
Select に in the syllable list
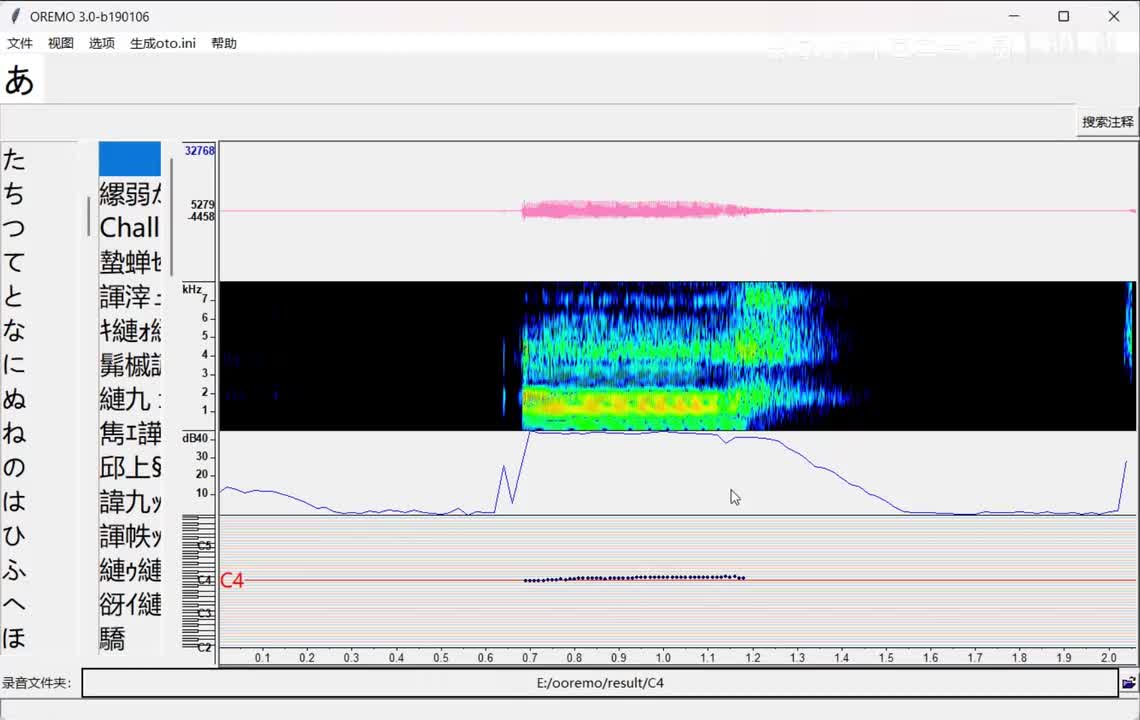point(14,364)
